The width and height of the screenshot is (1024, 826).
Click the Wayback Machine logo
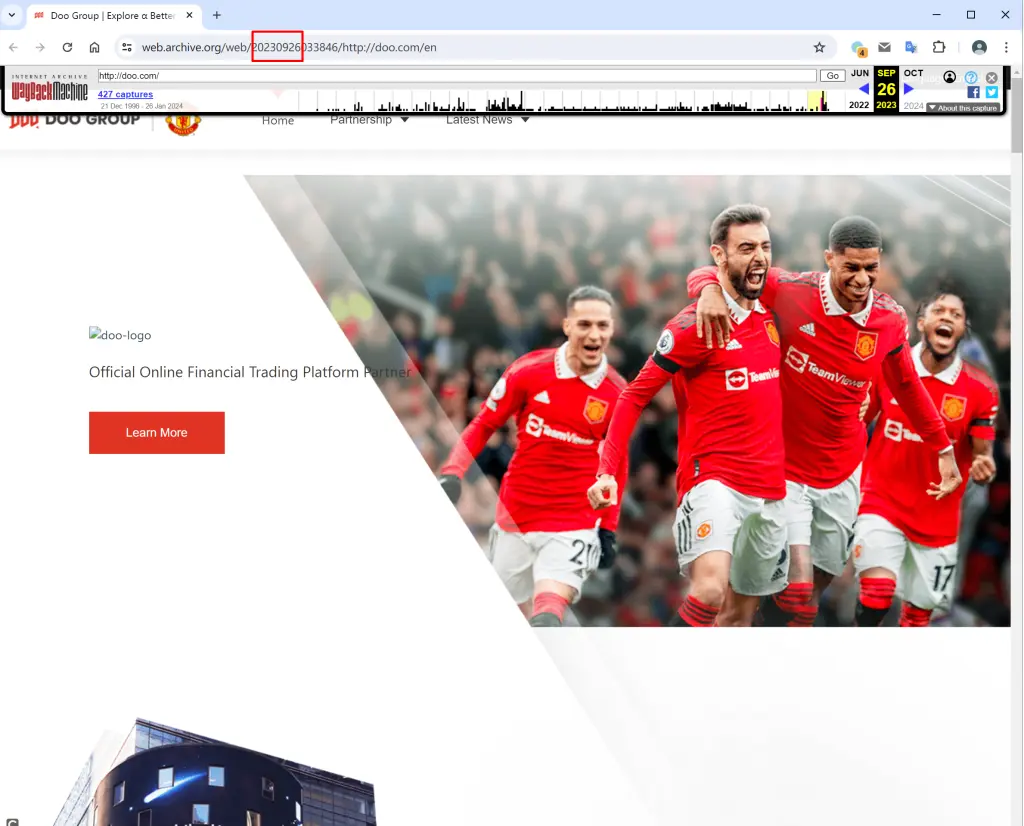click(x=50, y=87)
